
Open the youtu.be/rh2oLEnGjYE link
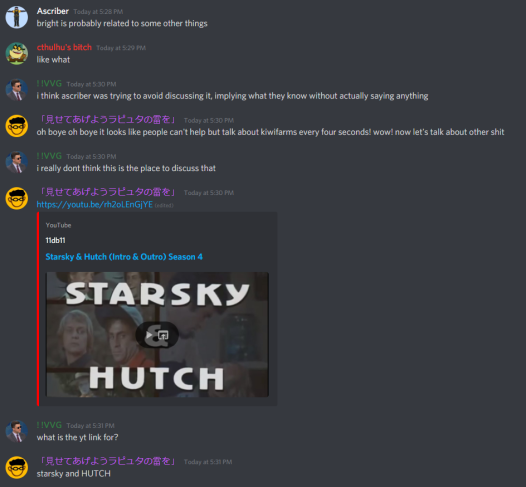tap(95, 205)
